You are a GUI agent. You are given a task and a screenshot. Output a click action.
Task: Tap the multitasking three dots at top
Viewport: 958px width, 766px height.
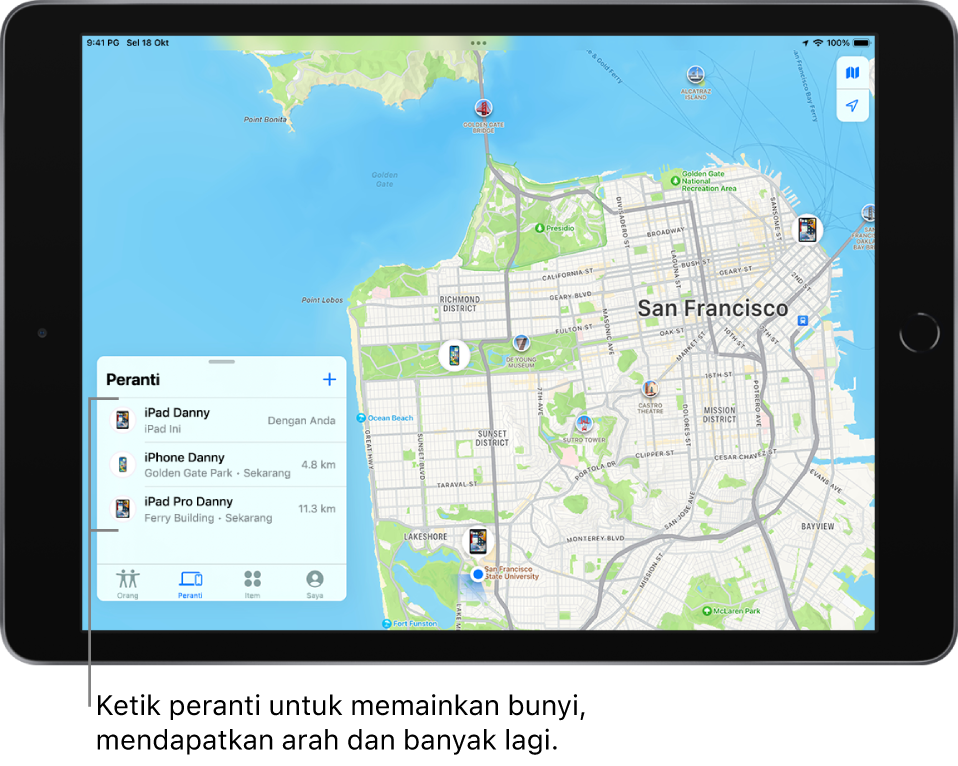click(x=479, y=43)
